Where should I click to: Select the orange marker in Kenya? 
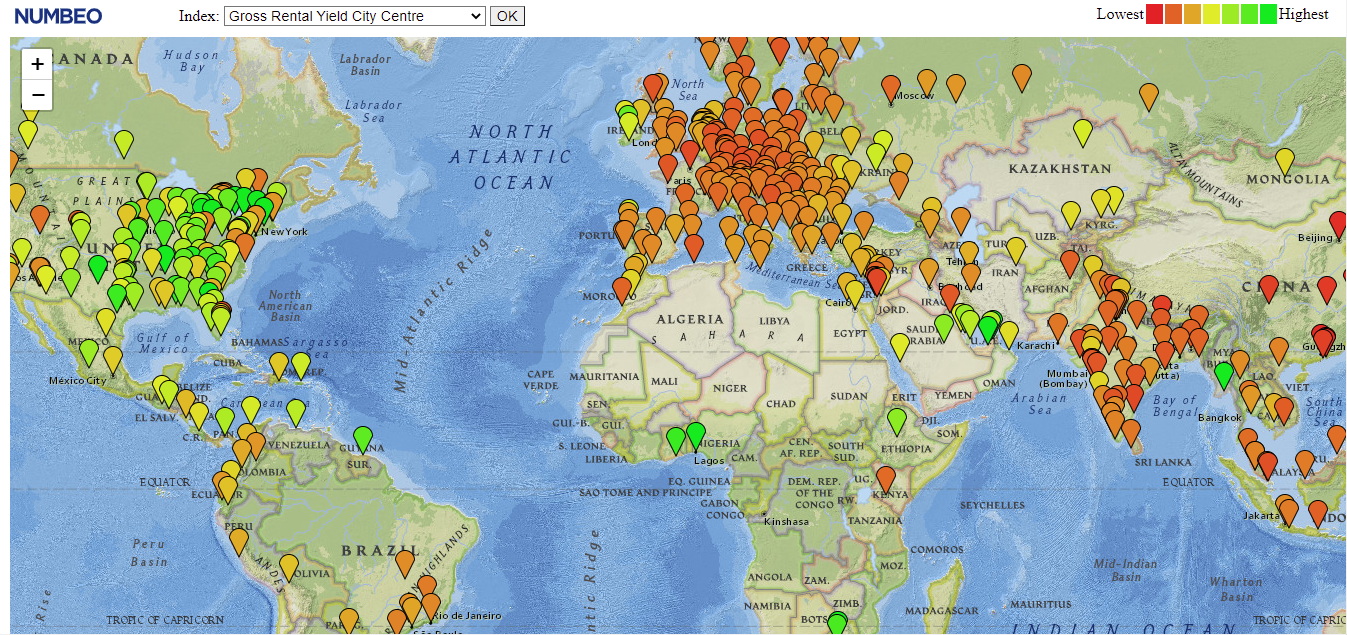(x=886, y=478)
